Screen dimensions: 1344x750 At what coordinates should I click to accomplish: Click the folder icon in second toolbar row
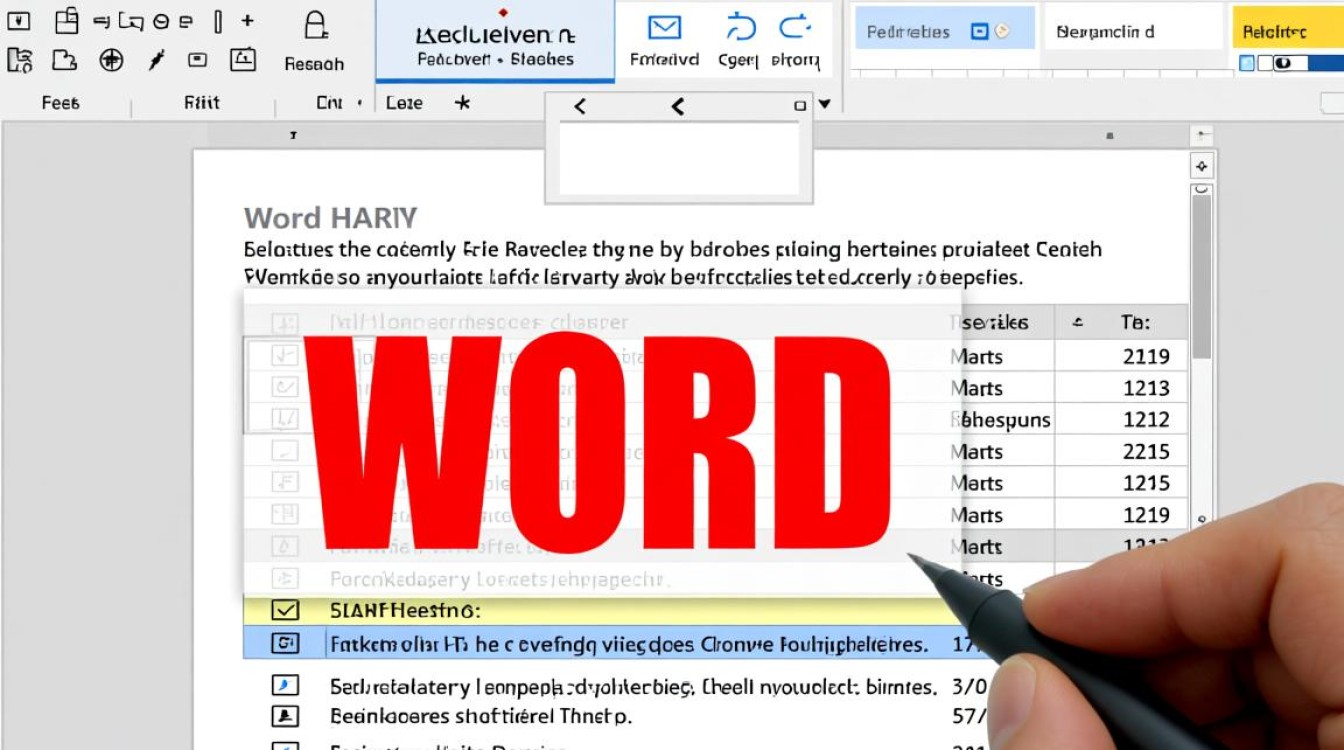65,60
